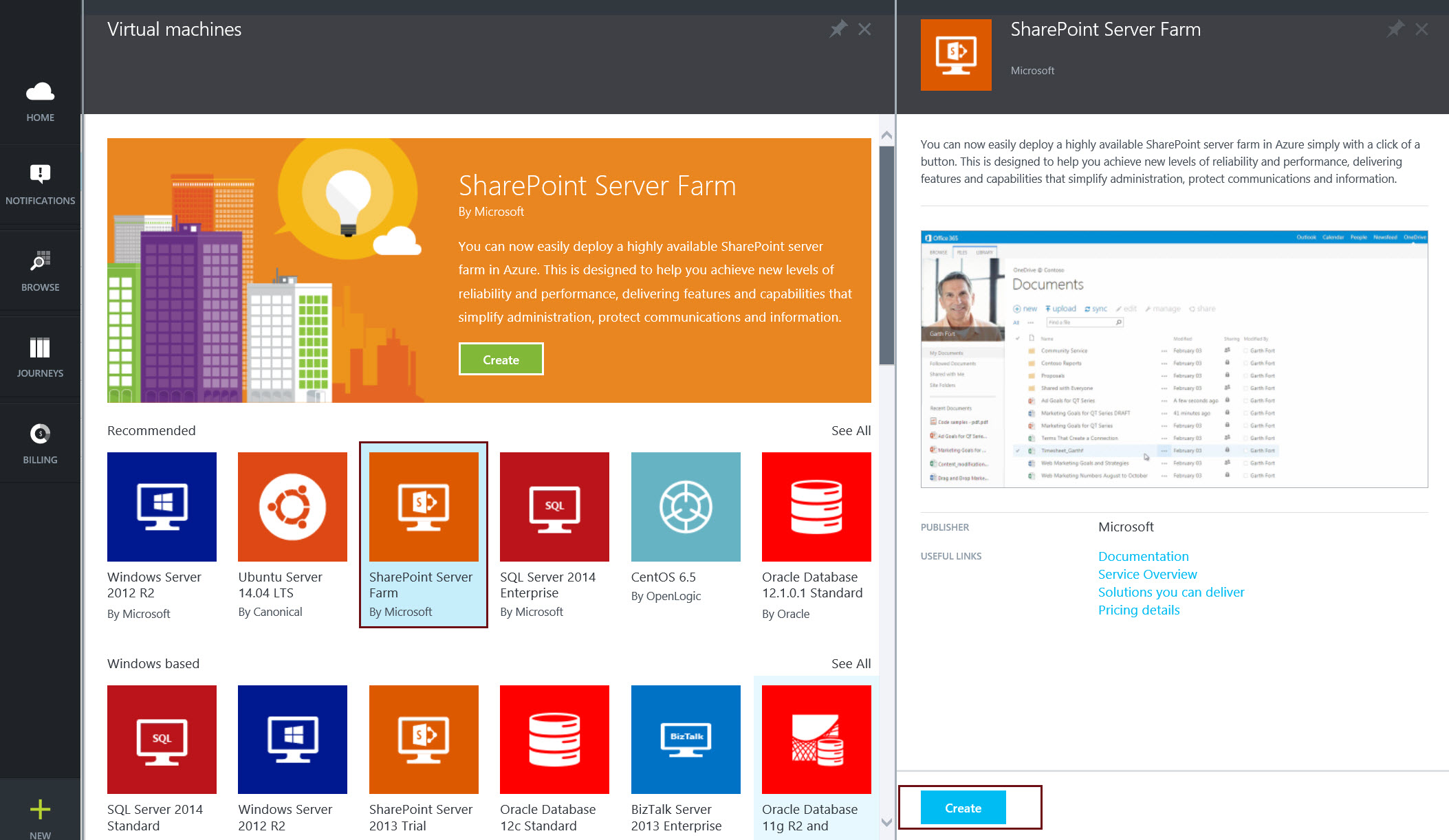
Task: Select Ubuntu Server 14.04 LTS tile
Action: 292,536
